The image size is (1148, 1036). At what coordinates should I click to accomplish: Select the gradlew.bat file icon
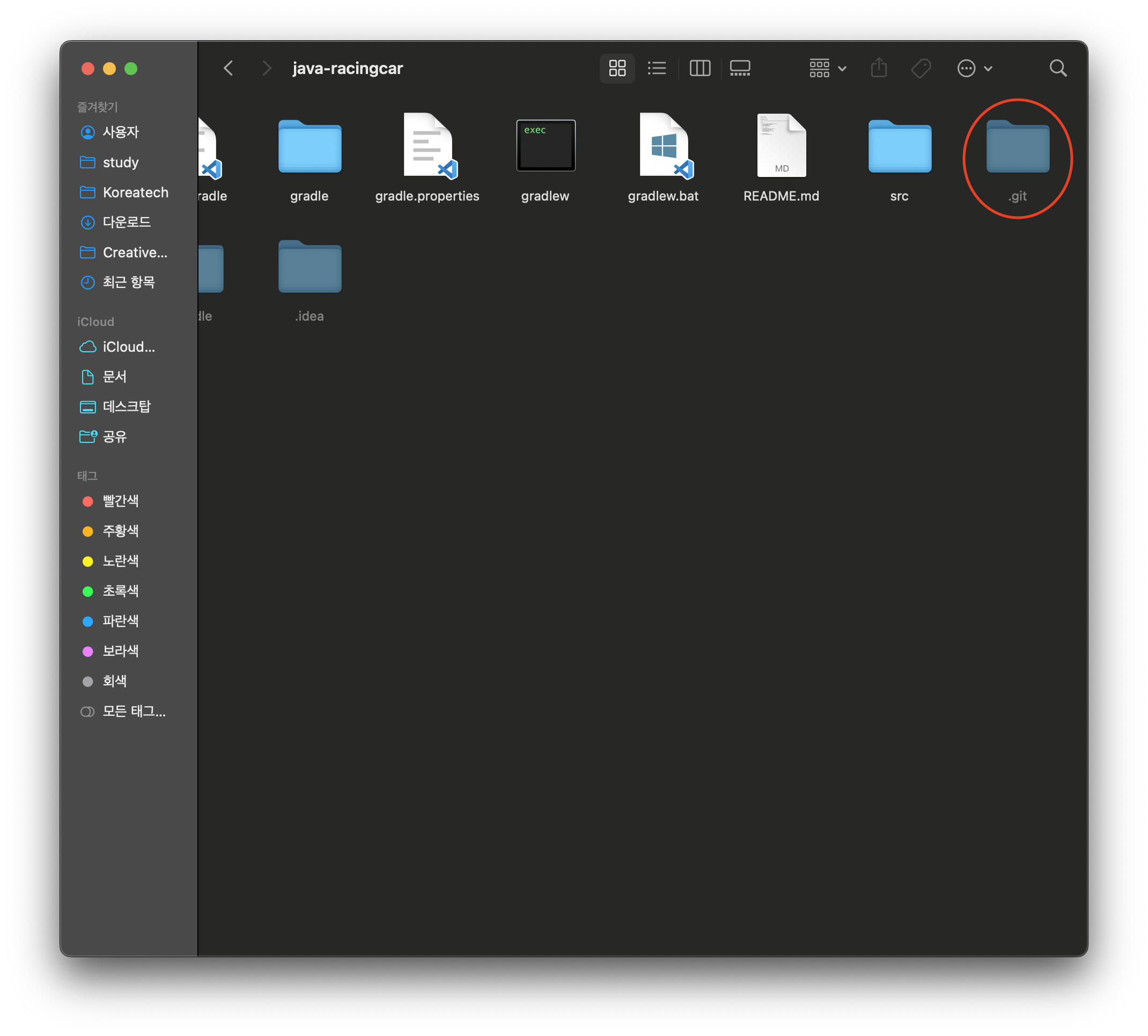point(664,146)
